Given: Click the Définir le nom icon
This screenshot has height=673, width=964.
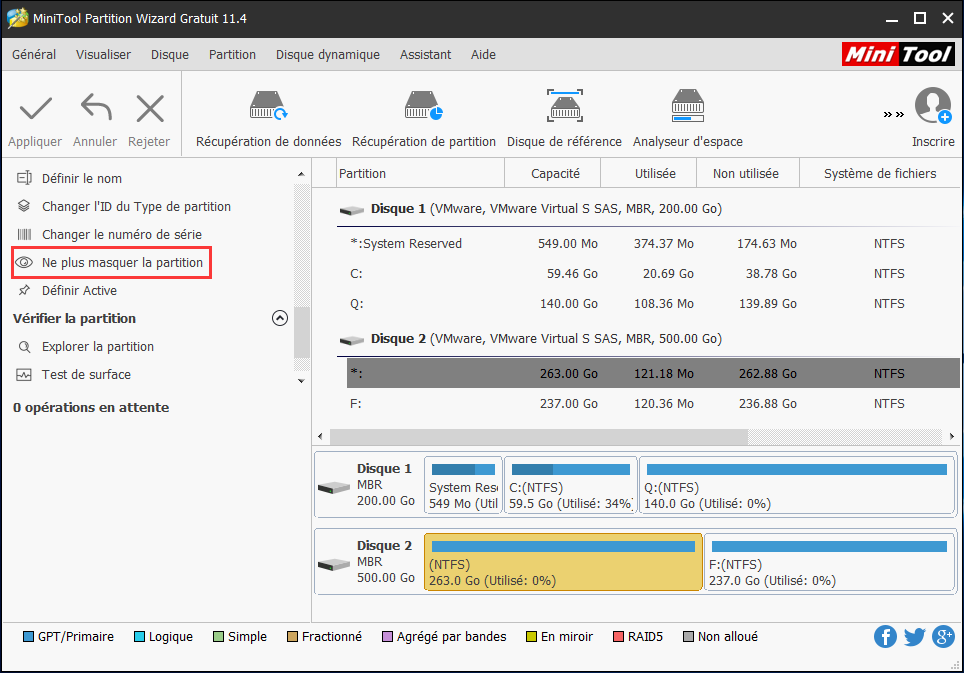Looking at the screenshot, I should [24, 178].
